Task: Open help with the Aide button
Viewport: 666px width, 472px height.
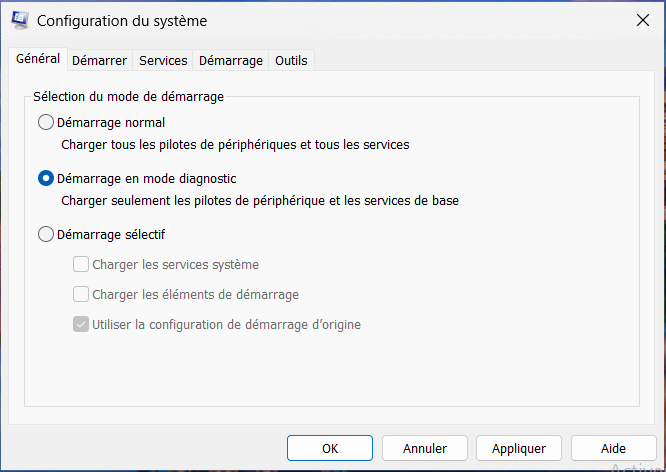Action: pos(613,448)
